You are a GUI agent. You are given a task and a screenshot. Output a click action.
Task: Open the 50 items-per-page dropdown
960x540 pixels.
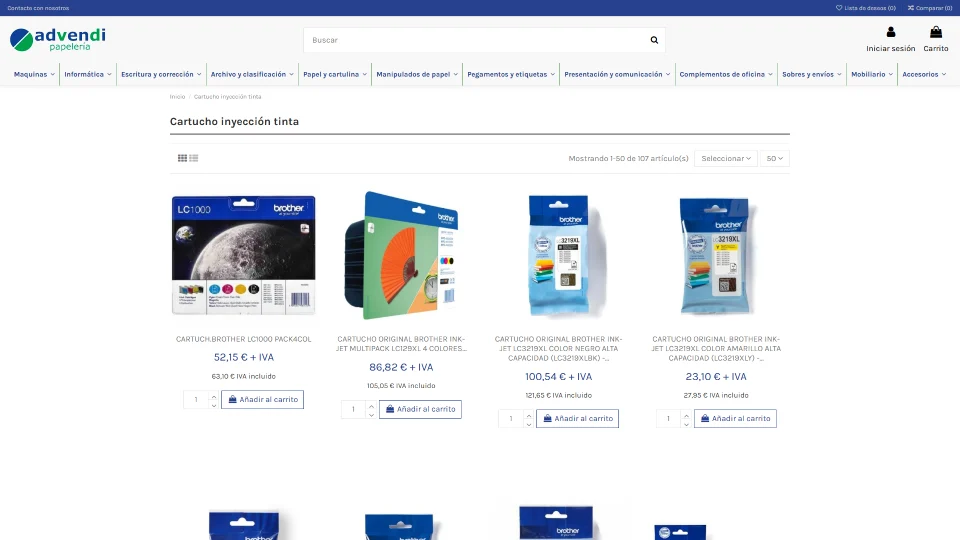tap(774, 158)
